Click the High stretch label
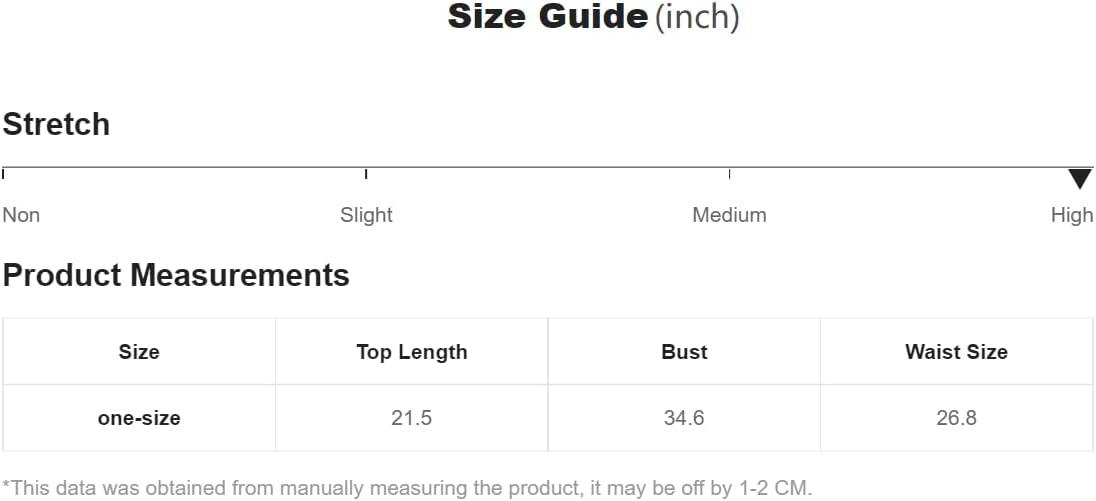 1072,215
